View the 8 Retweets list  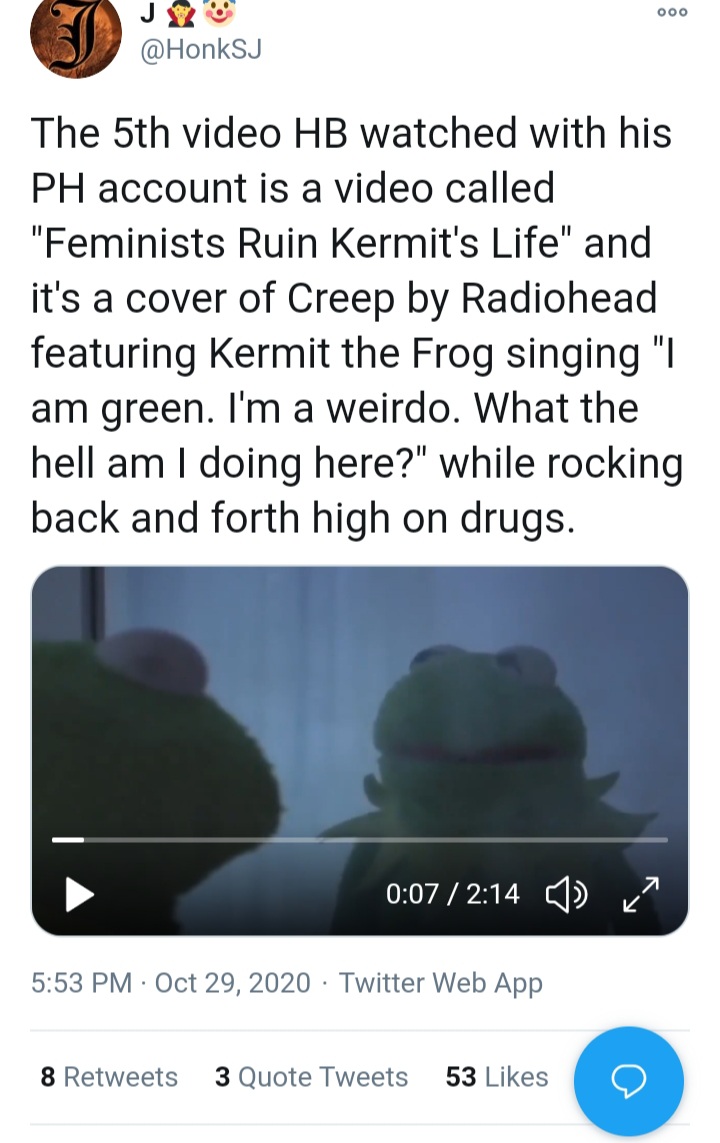[109, 1077]
